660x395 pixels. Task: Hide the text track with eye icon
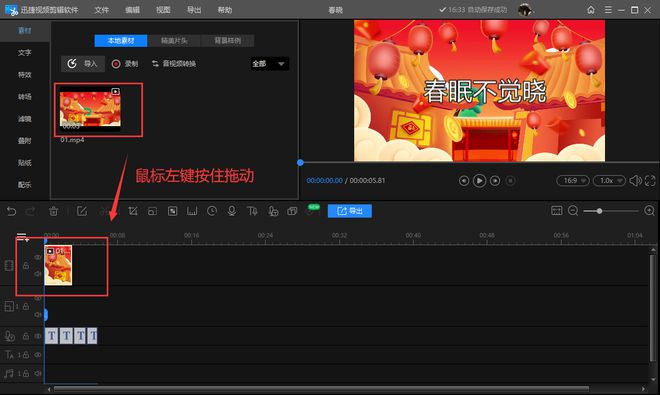coord(38,355)
